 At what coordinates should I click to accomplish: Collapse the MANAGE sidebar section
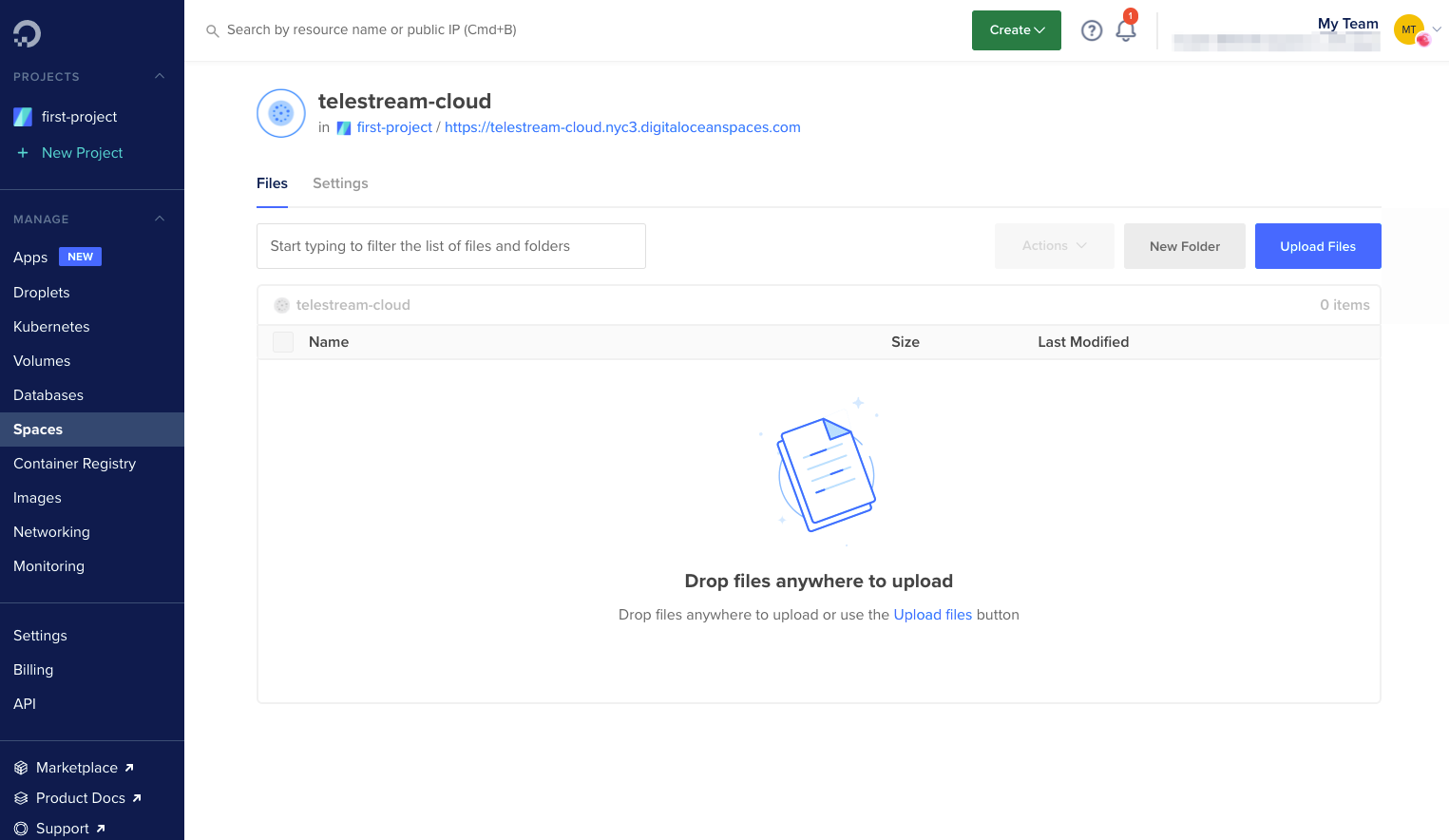(160, 219)
